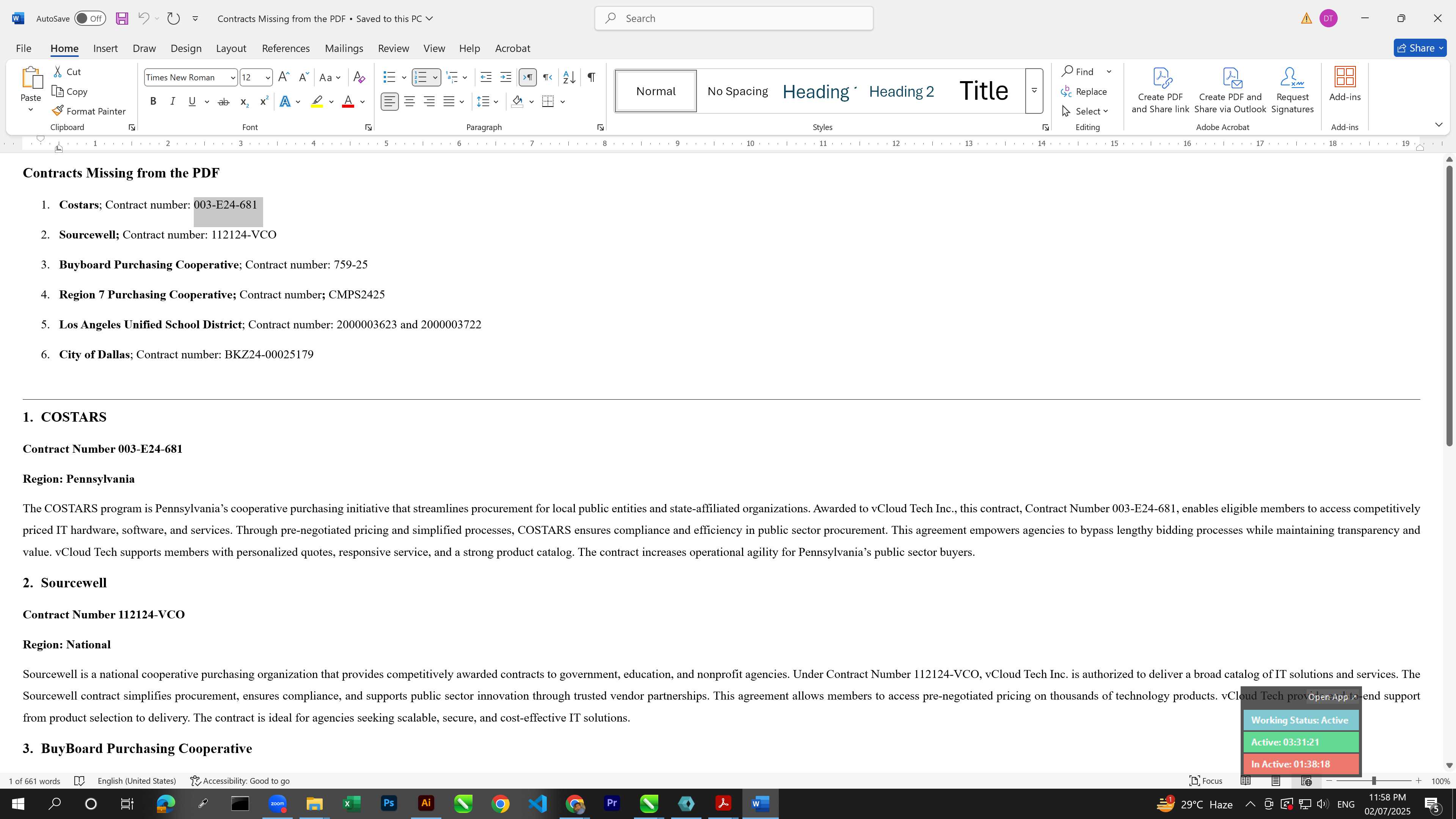The height and width of the screenshot is (819, 1456).
Task: Toggle show paragraph marks pilcrow
Action: (591, 77)
